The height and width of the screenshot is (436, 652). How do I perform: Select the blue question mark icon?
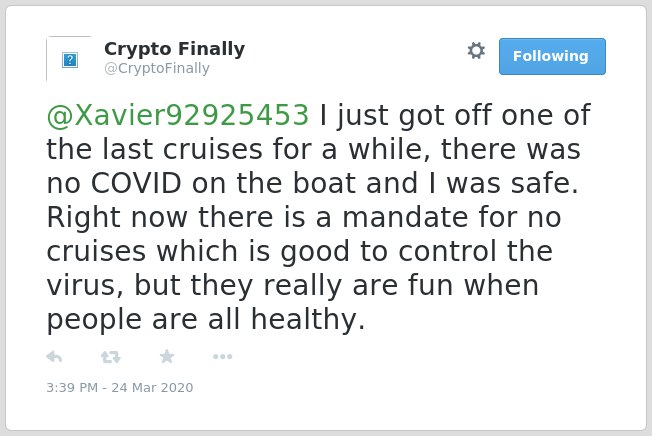click(70, 59)
